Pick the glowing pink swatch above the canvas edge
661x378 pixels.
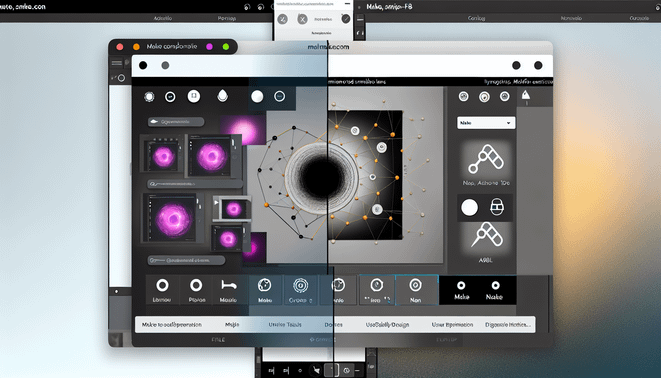[245, 130]
